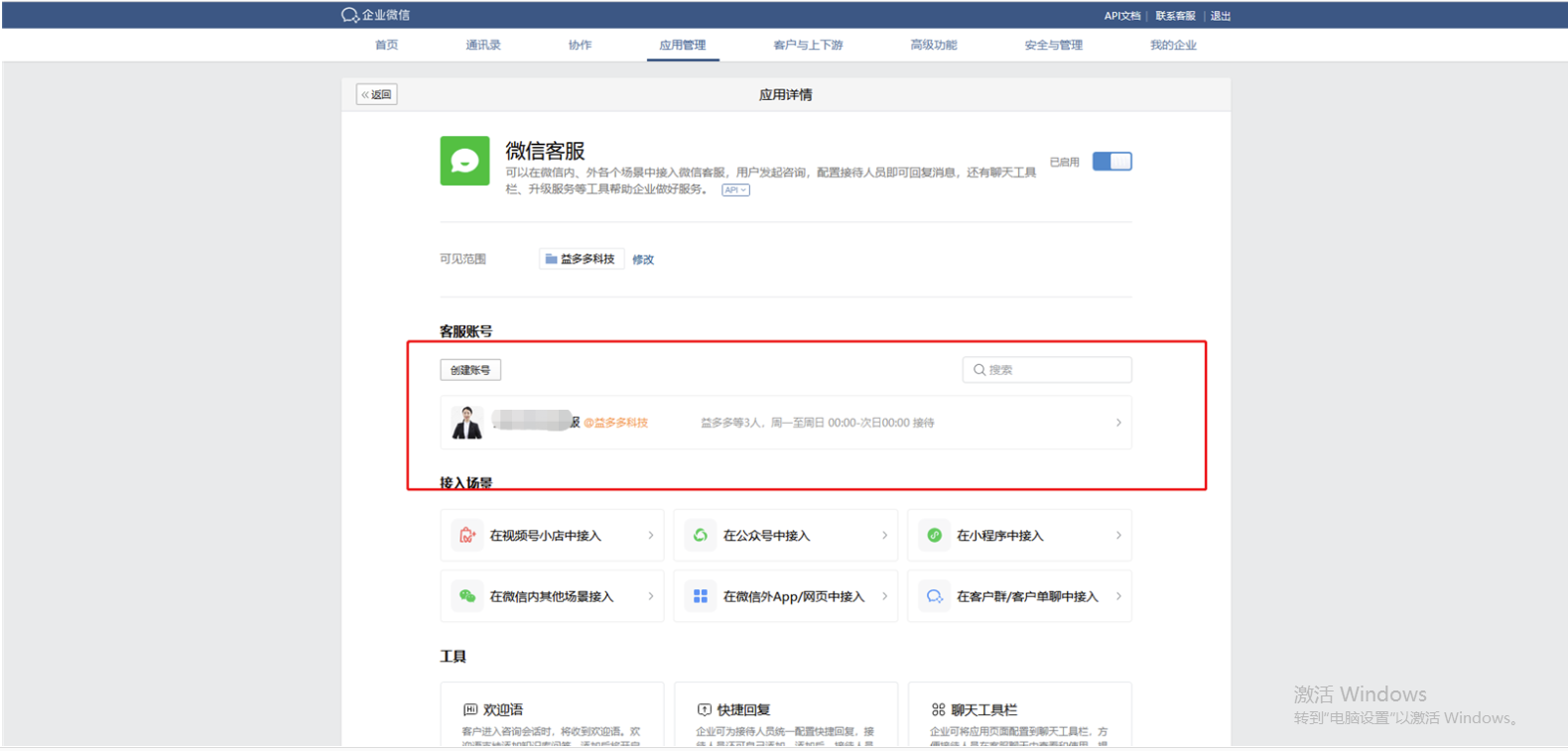Expand the customer service account row chevron
This screenshot has width=1568, height=751.
[x=1118, y=423]
